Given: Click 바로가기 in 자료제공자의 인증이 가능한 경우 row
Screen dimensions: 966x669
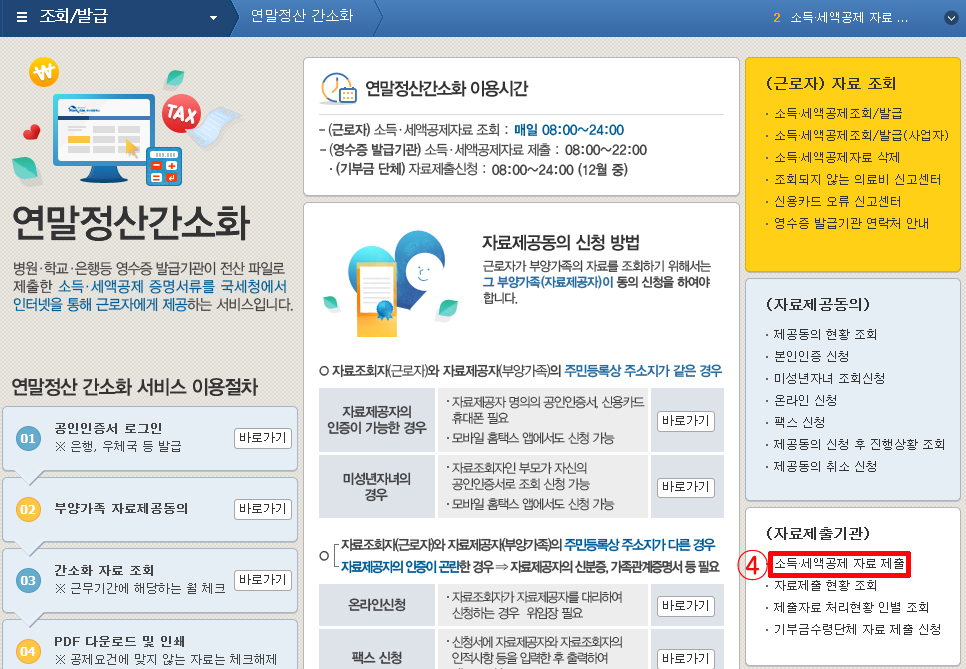Looking at the screenshot, I should 686,421.
